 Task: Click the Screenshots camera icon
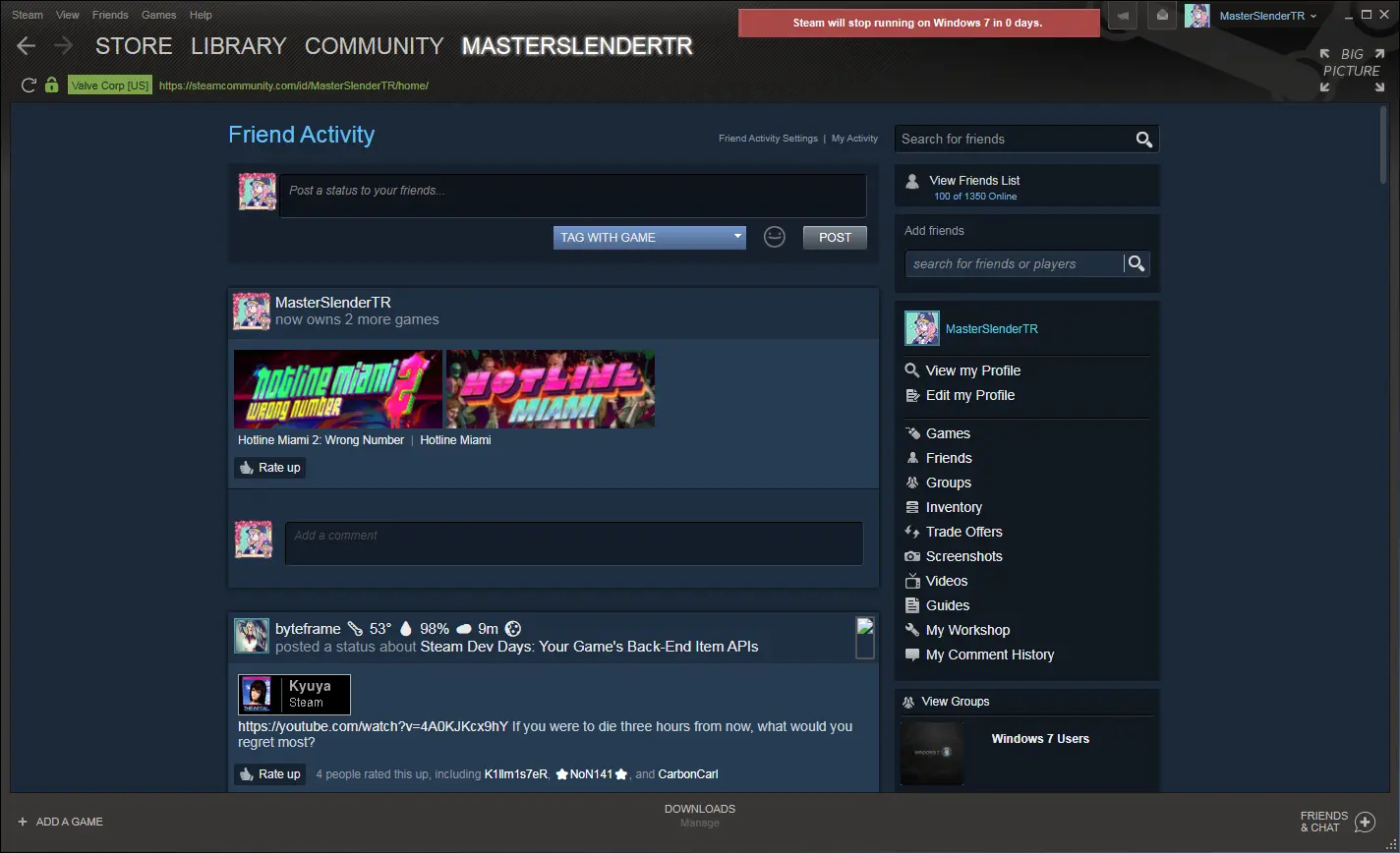coord(911,556)
